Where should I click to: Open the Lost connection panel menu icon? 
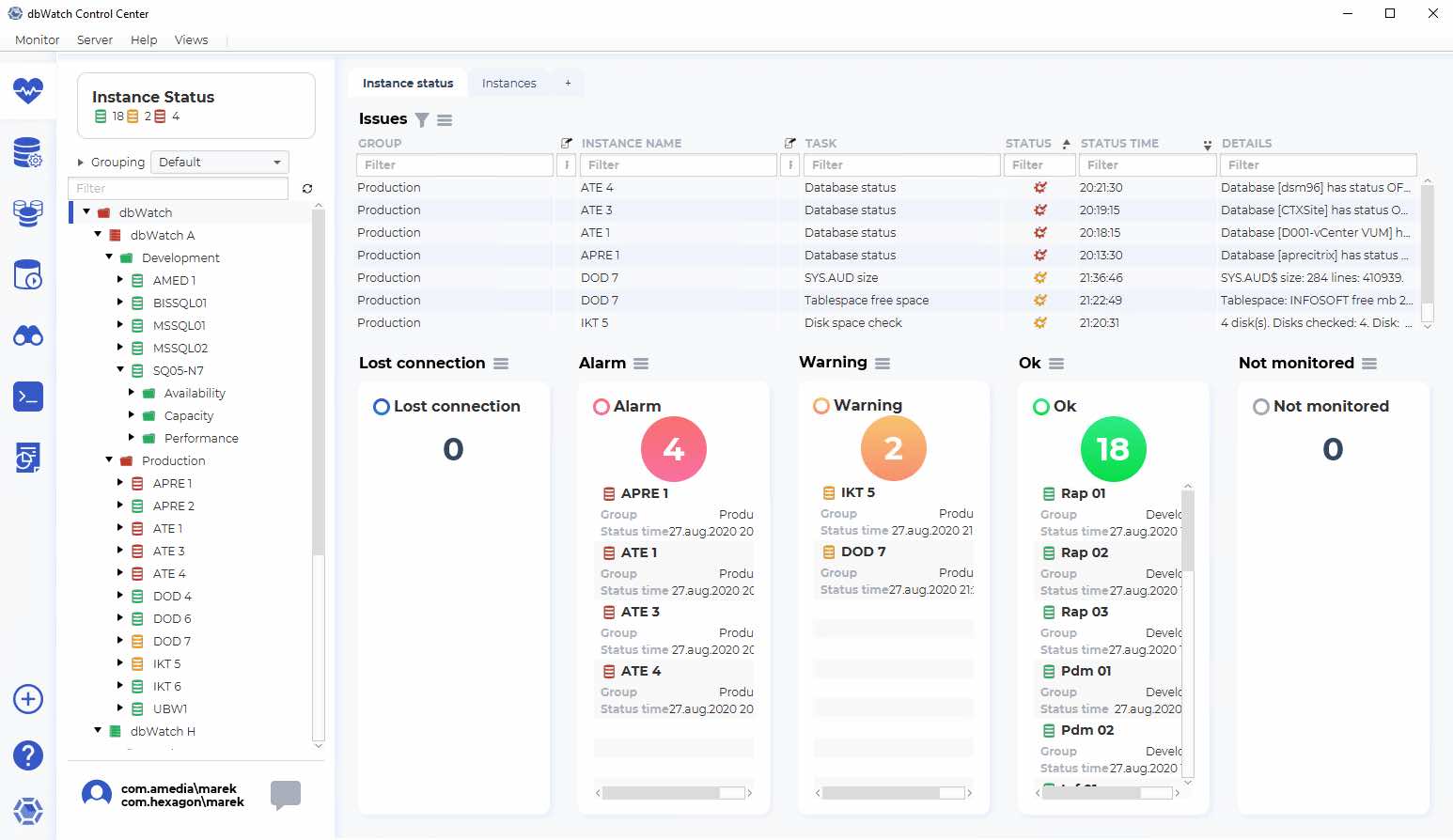point(501,364)
